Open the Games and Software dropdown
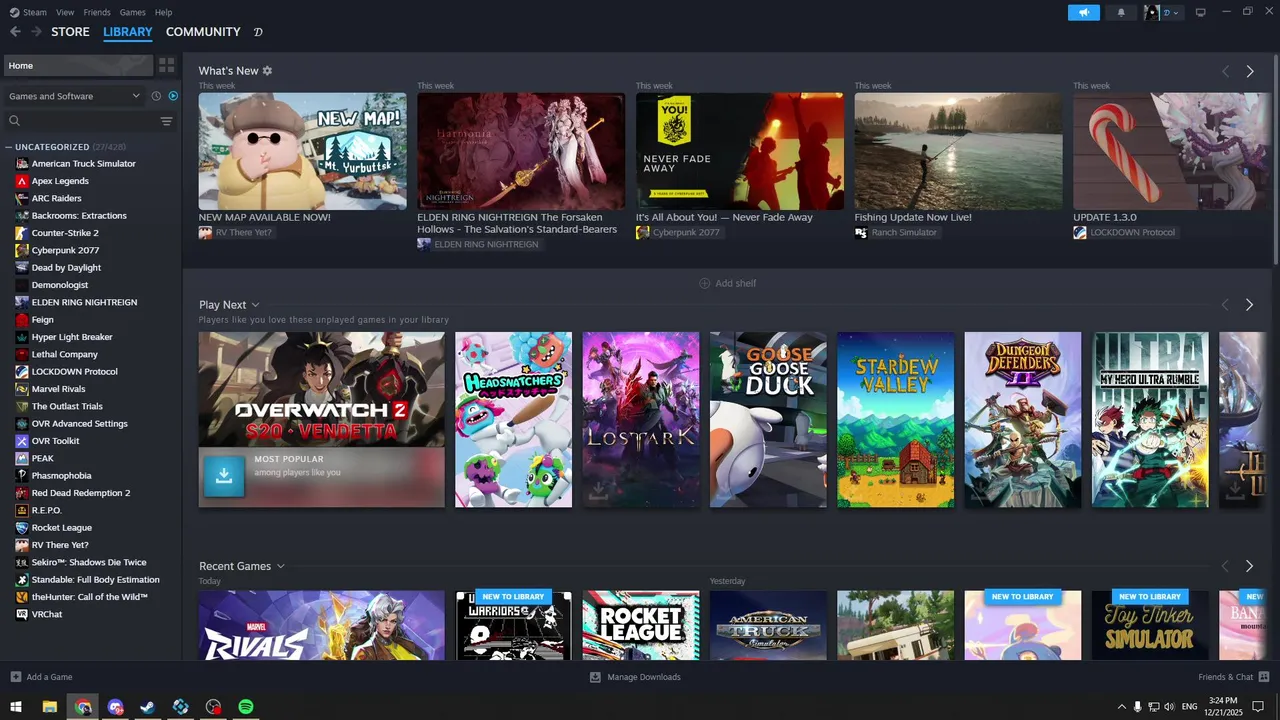This screenshot has width=1280, height=720. coord(74,96)
